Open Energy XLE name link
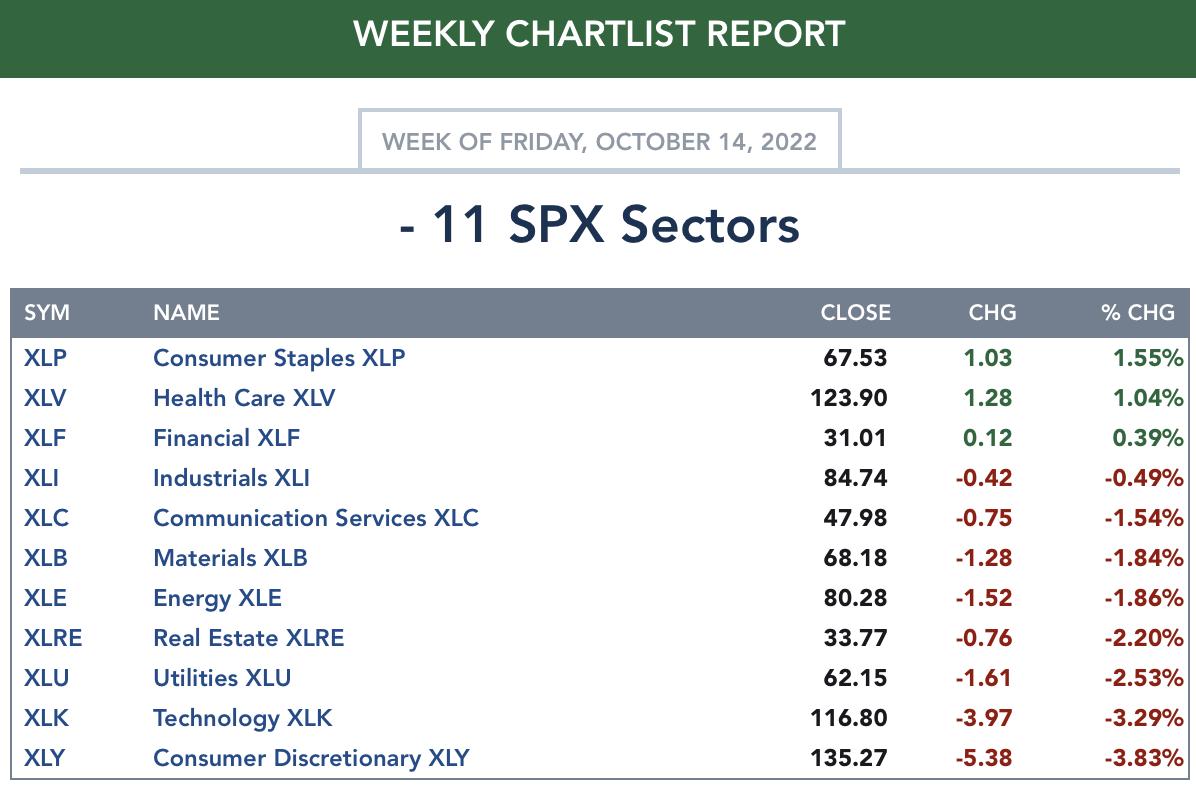 coord(217,598)
